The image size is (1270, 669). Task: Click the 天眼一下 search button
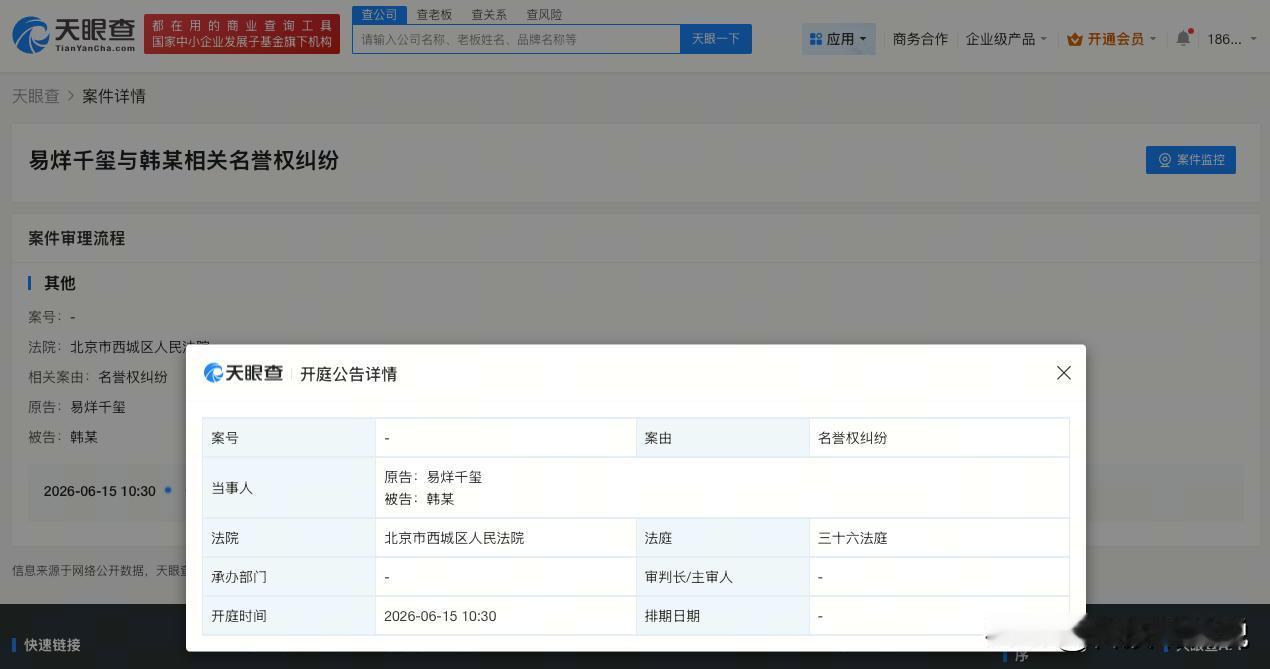(716, 39)
